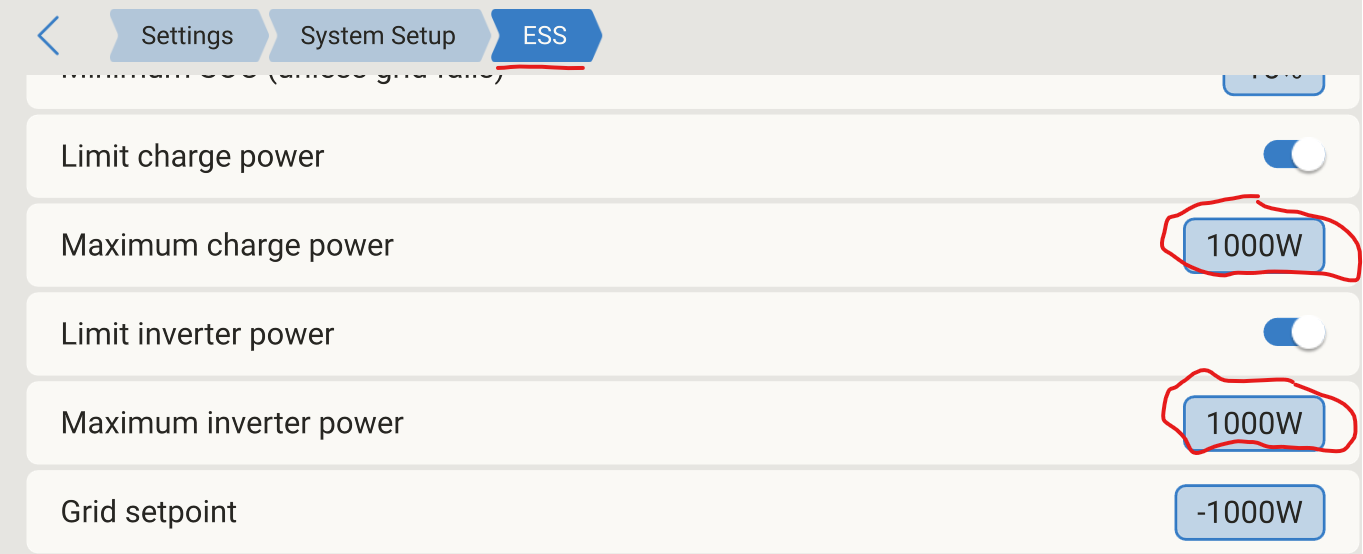Navigate to the System Setup breadcrumb
Viewport: 1363px width, 554px height.
(378, 37)
